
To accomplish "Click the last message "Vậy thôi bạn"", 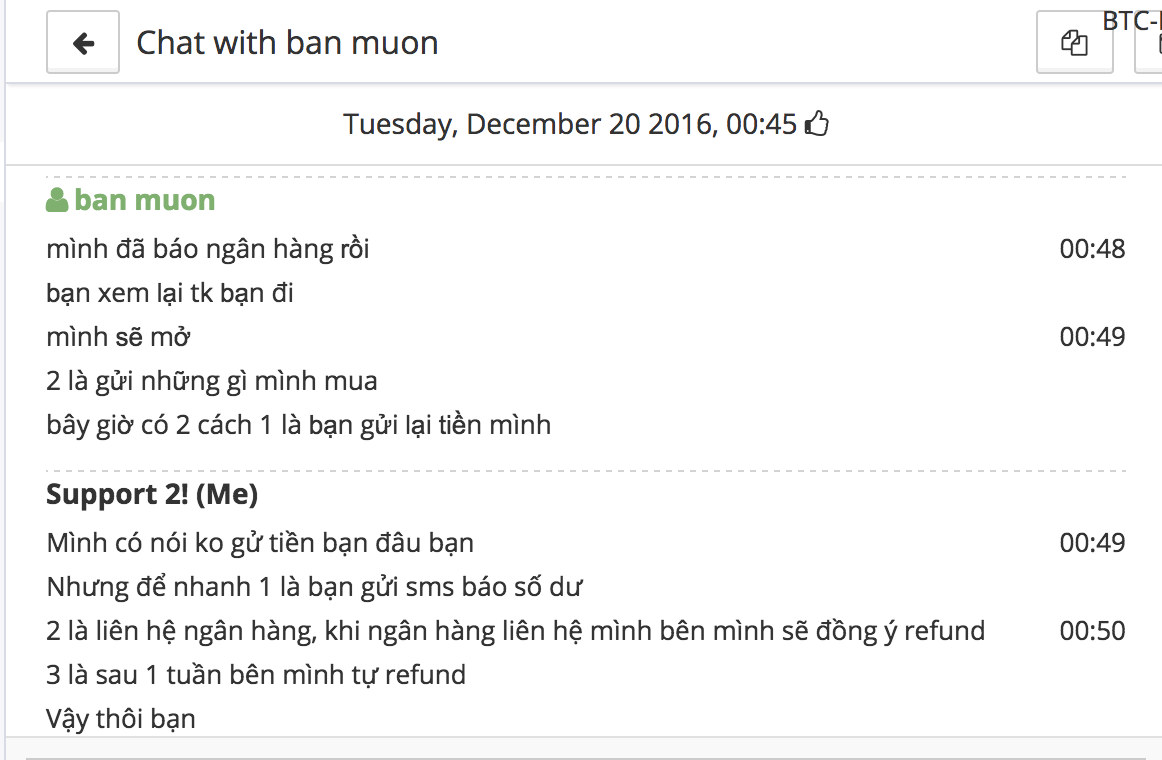I will 121,719.
